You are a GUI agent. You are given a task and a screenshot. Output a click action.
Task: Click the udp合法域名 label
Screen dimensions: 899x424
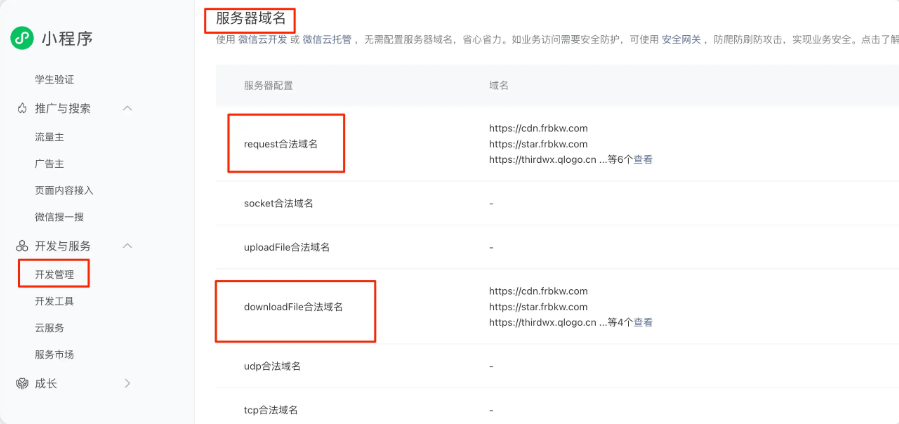click(x=272, y=366)
